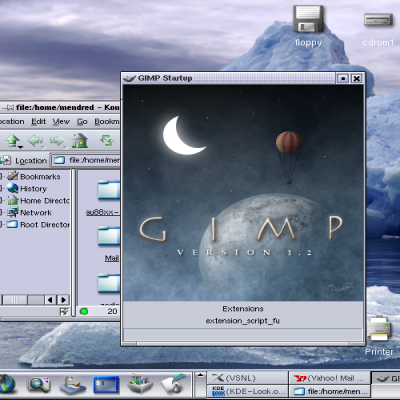
Task: Click the Konqueror location URL field
Action: pos(86,160)
